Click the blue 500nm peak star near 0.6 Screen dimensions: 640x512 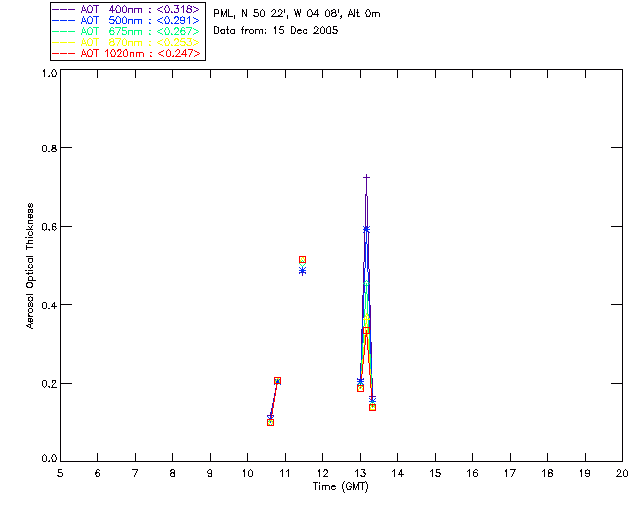tap(367, 229)
